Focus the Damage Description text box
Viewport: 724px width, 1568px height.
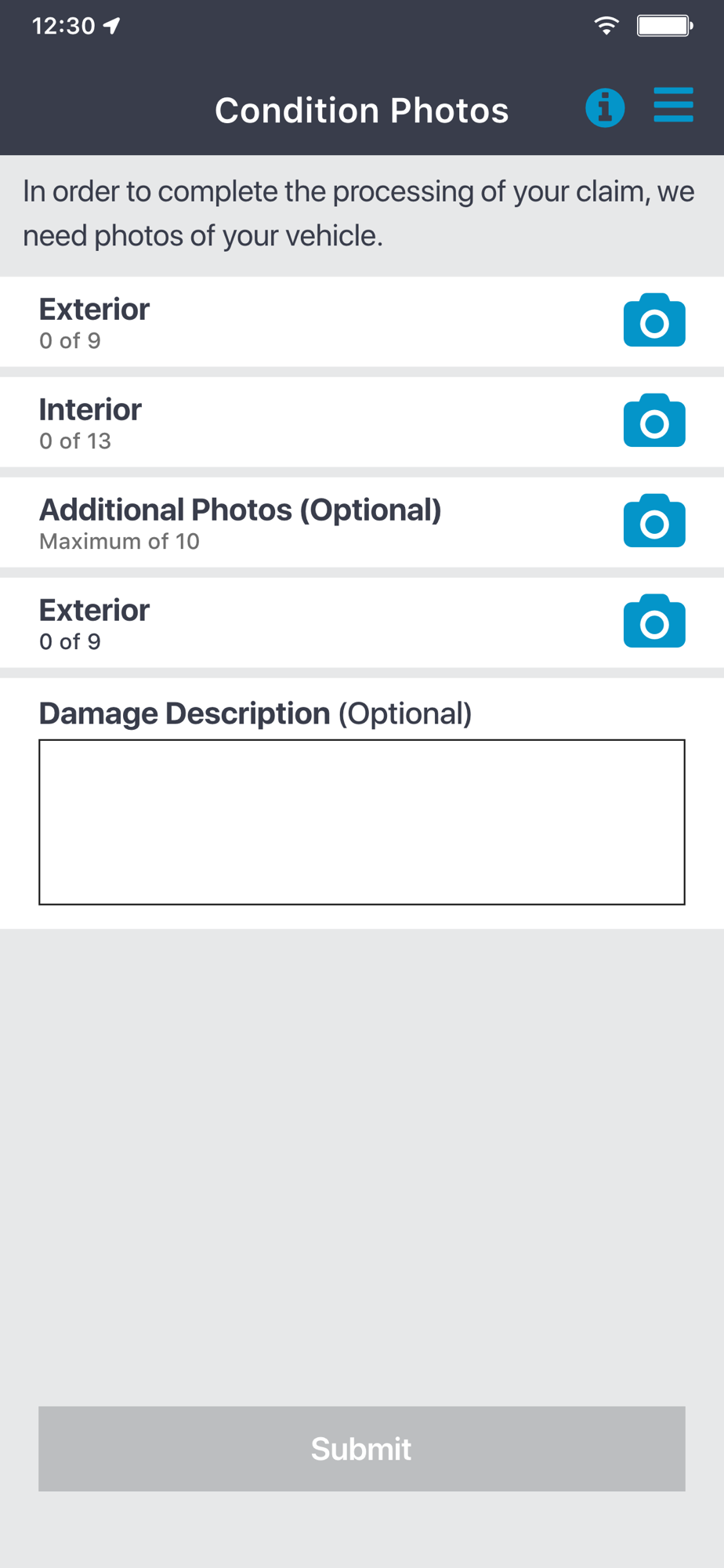click(362, 822)
